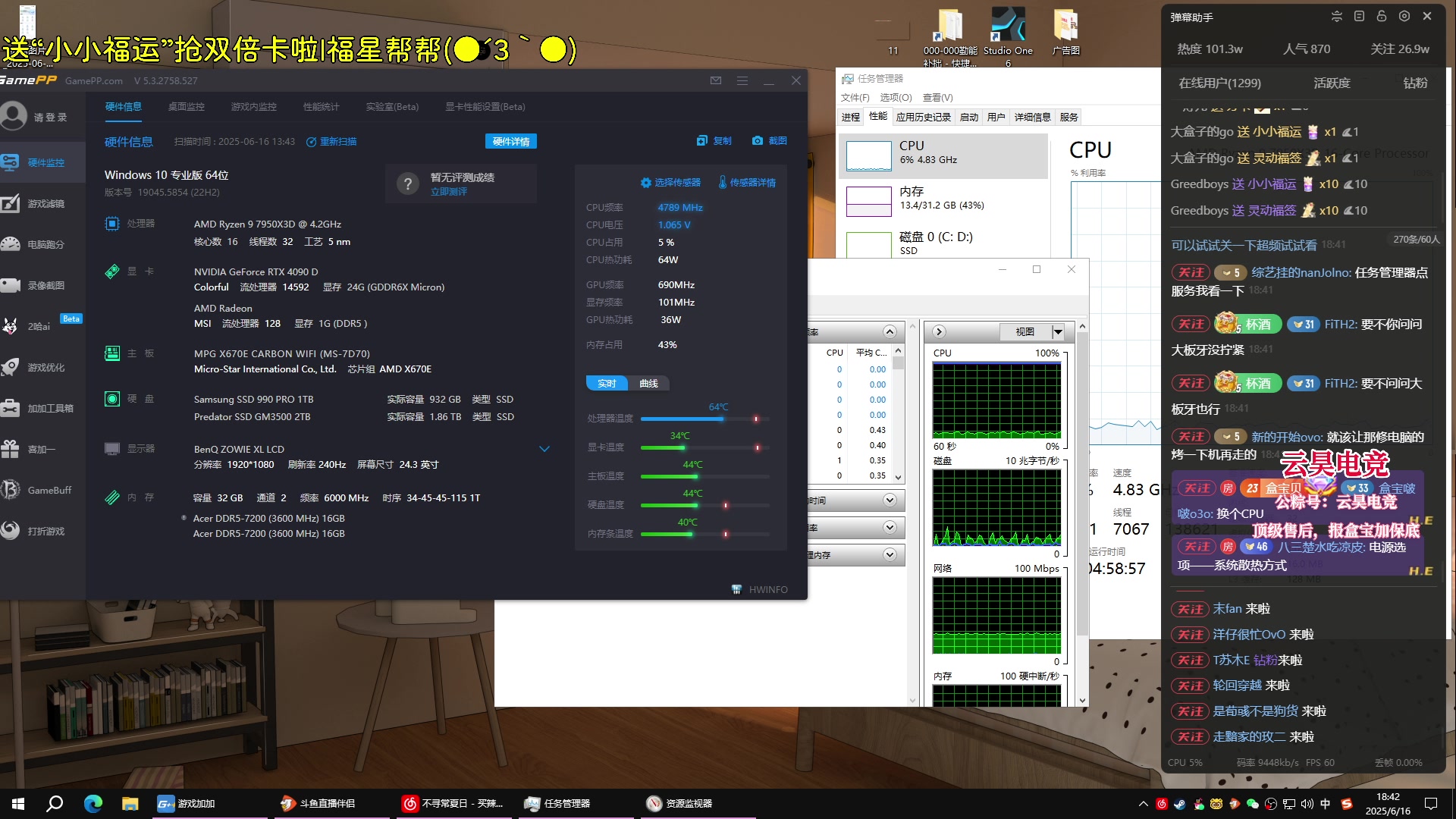Expand the monitor details chevron in GamePP
The height and width of the screenshot is (819, 1456).
pyautogui.click(x=544, y=449)
